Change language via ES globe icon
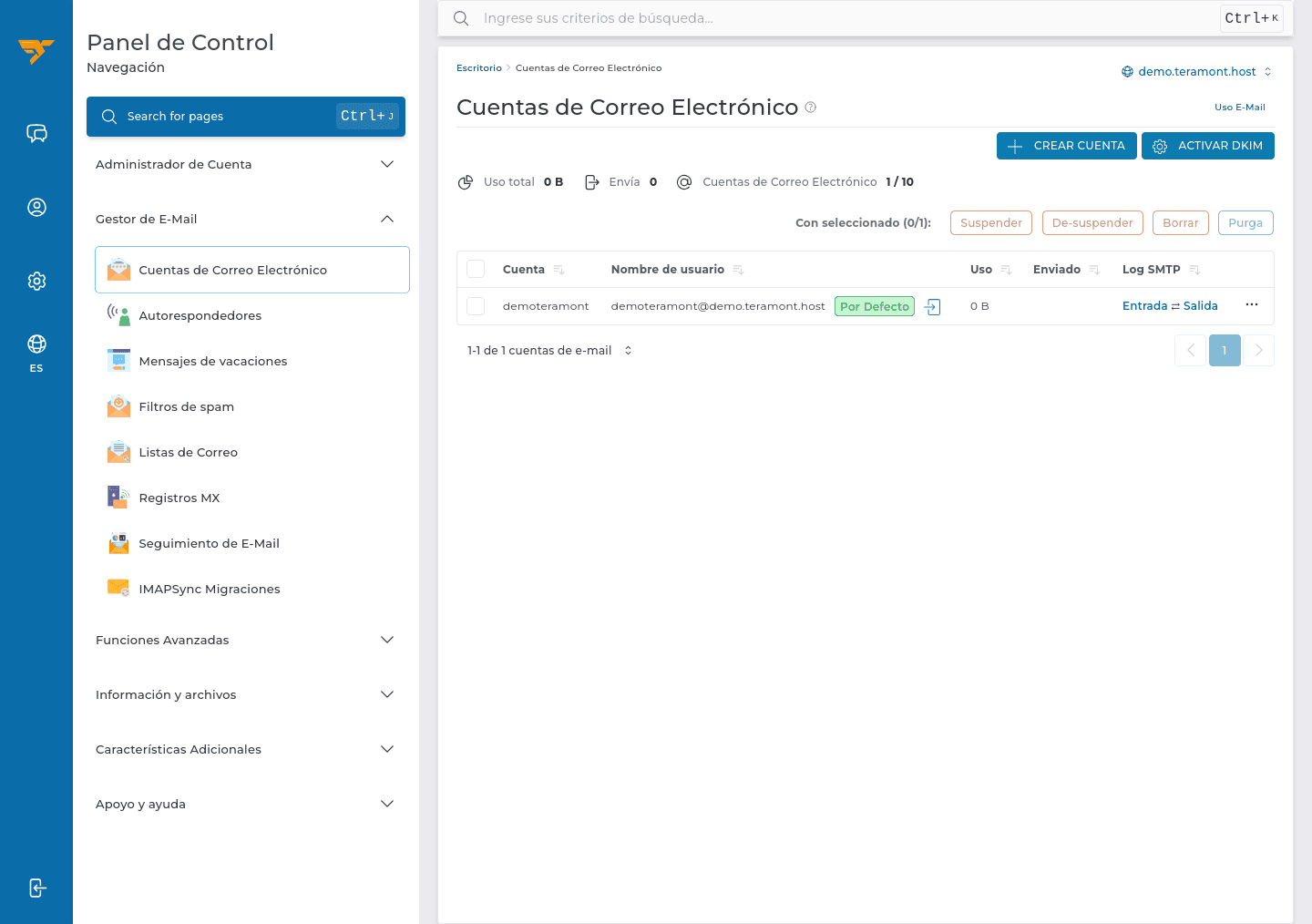This screenshot has width=1312, height=924. 36,353
